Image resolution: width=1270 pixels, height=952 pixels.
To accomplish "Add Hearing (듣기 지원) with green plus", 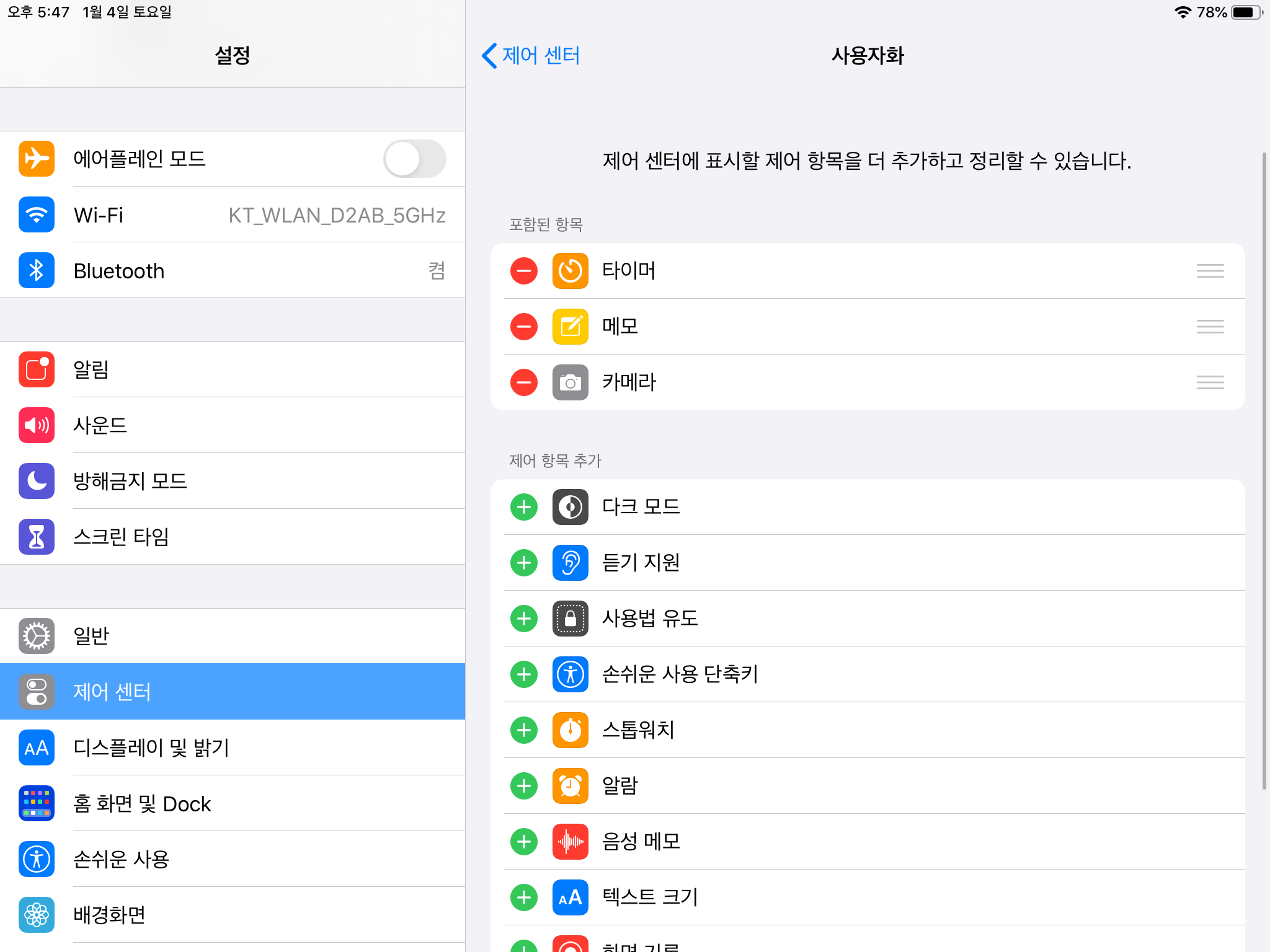I will point(524,563).
